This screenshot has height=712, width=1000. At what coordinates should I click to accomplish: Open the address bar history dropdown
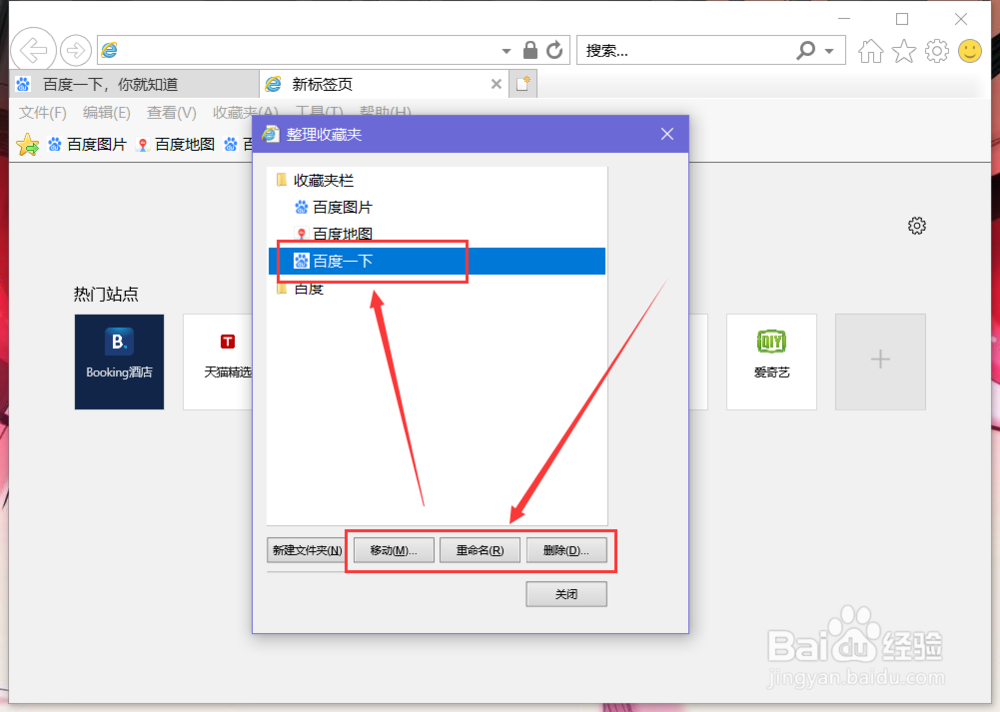click(506, 50)
